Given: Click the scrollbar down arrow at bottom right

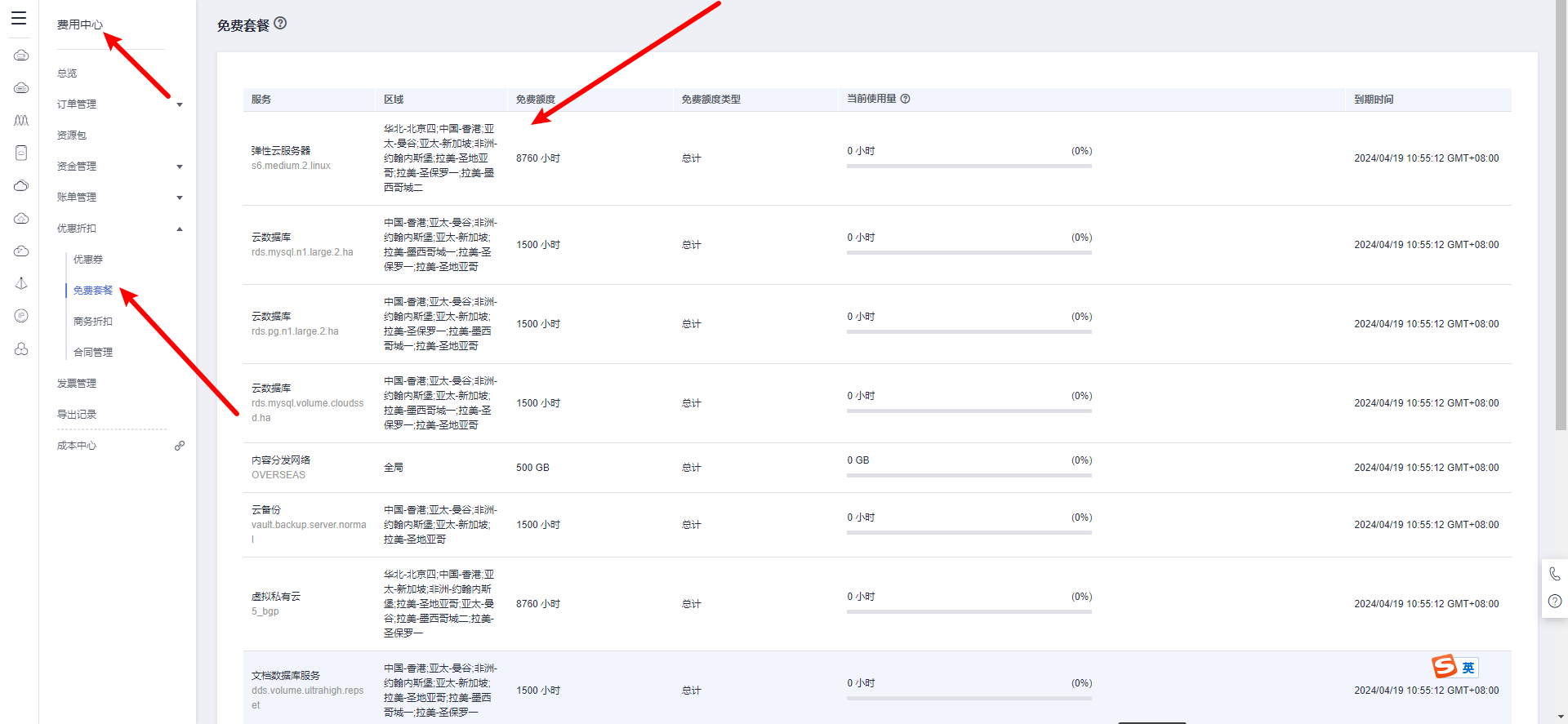Looking at the screenshot, I should tap(1561, 717).
